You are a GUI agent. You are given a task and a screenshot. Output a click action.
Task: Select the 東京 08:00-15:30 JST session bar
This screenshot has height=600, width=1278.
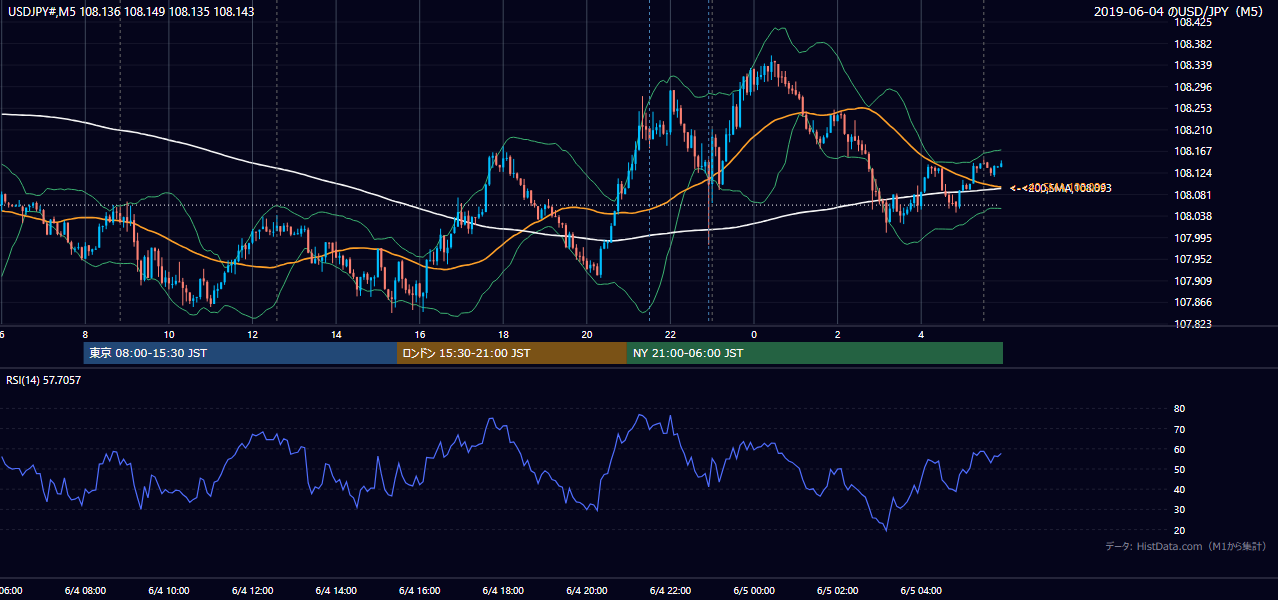tap(240, 353)
